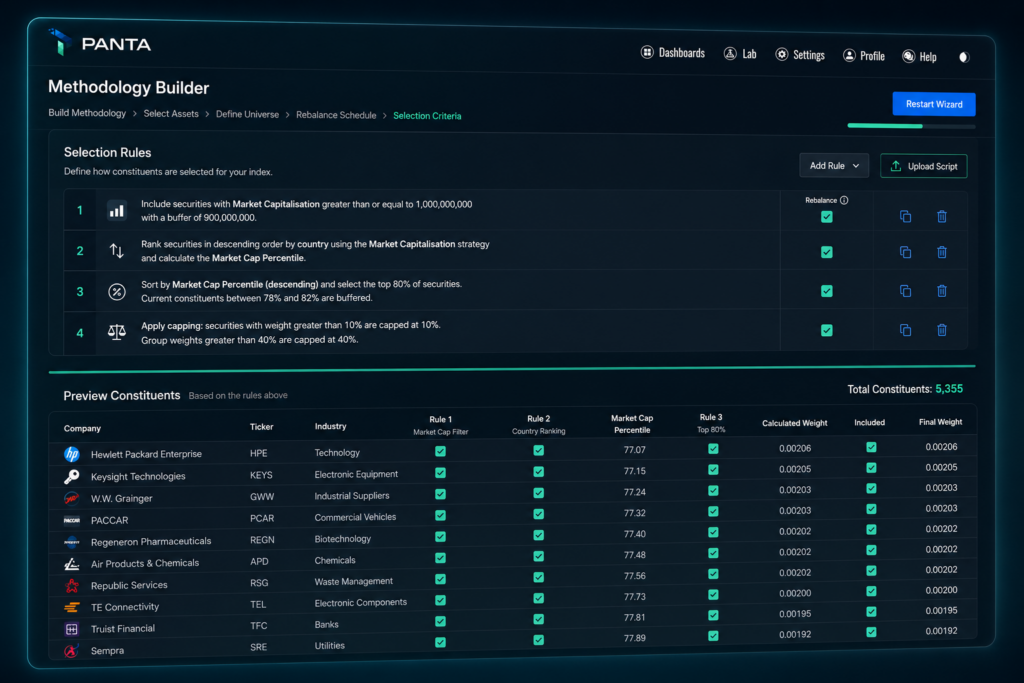Click the Ticker column header
Screen dimensions: 1024x683
click(x=261, y=426)
